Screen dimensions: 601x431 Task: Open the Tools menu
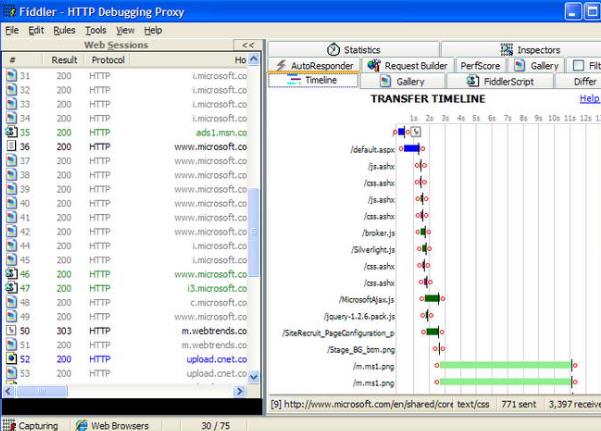(x=95, y=30)
